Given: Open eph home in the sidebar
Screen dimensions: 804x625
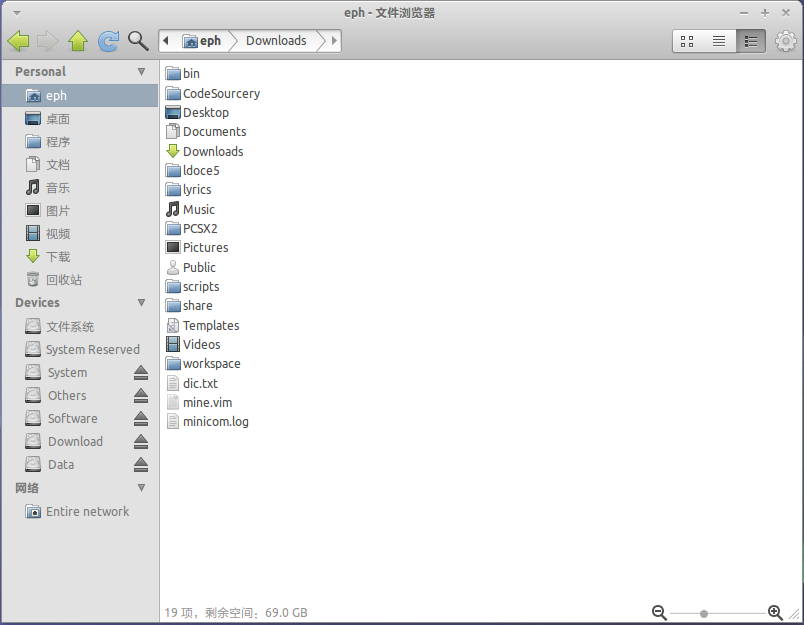Looking at the screenshot, I should [x=80, y=95].
